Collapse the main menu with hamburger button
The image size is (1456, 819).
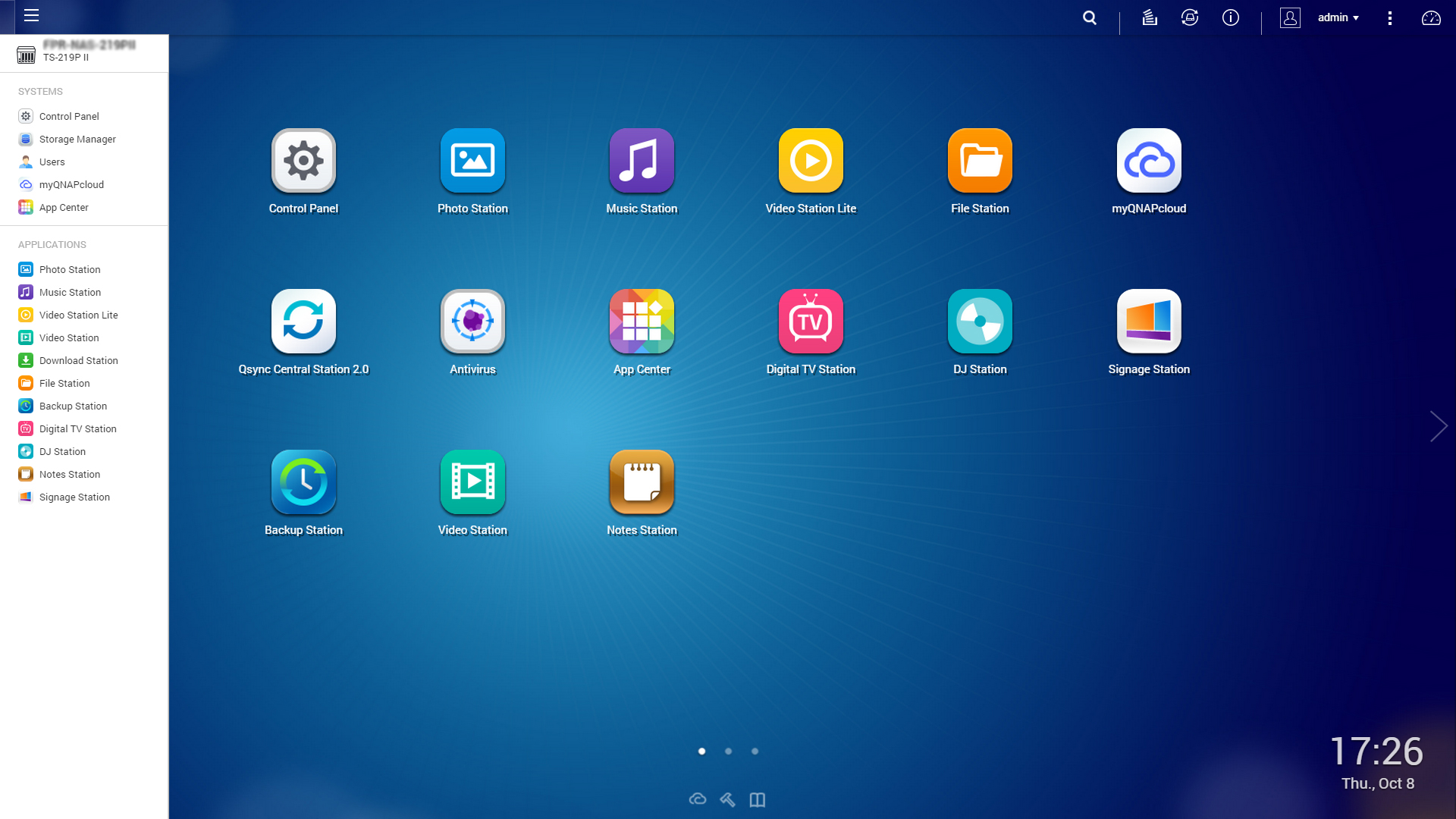pos(31,16)
